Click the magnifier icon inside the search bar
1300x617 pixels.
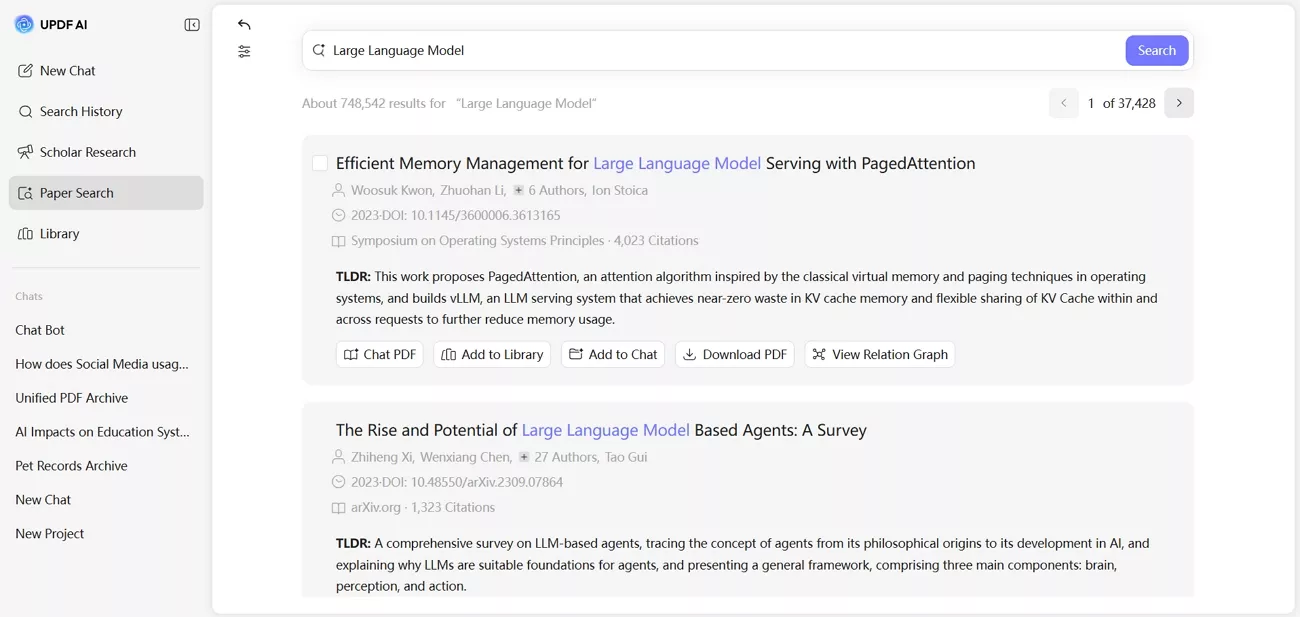(321, 49)
